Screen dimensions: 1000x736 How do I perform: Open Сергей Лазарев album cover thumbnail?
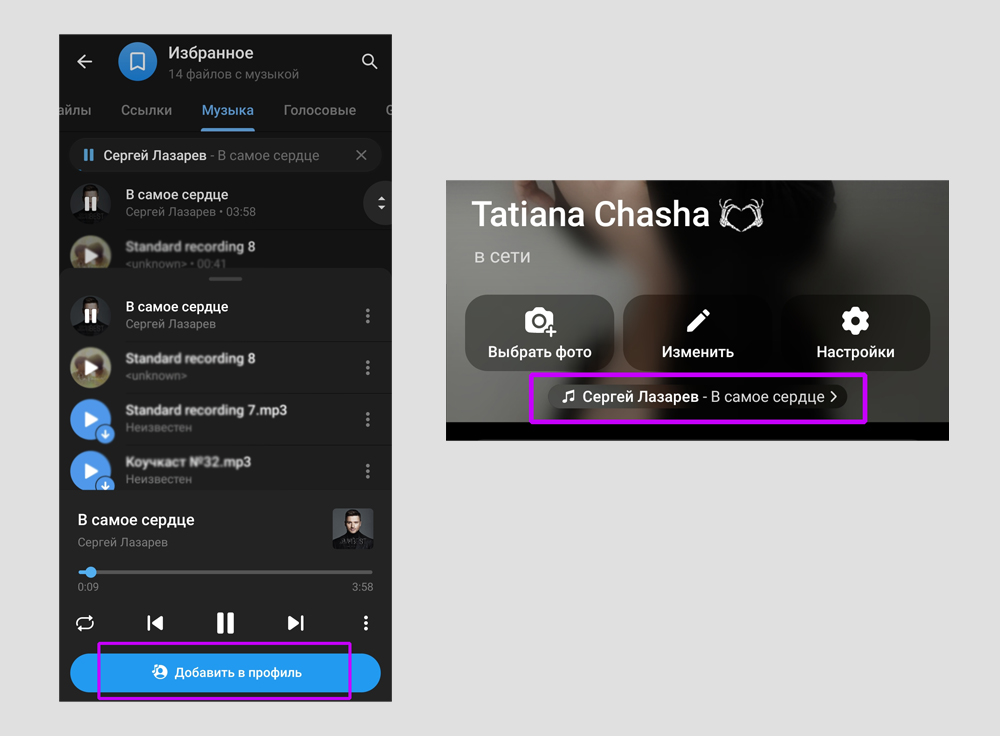353,529
